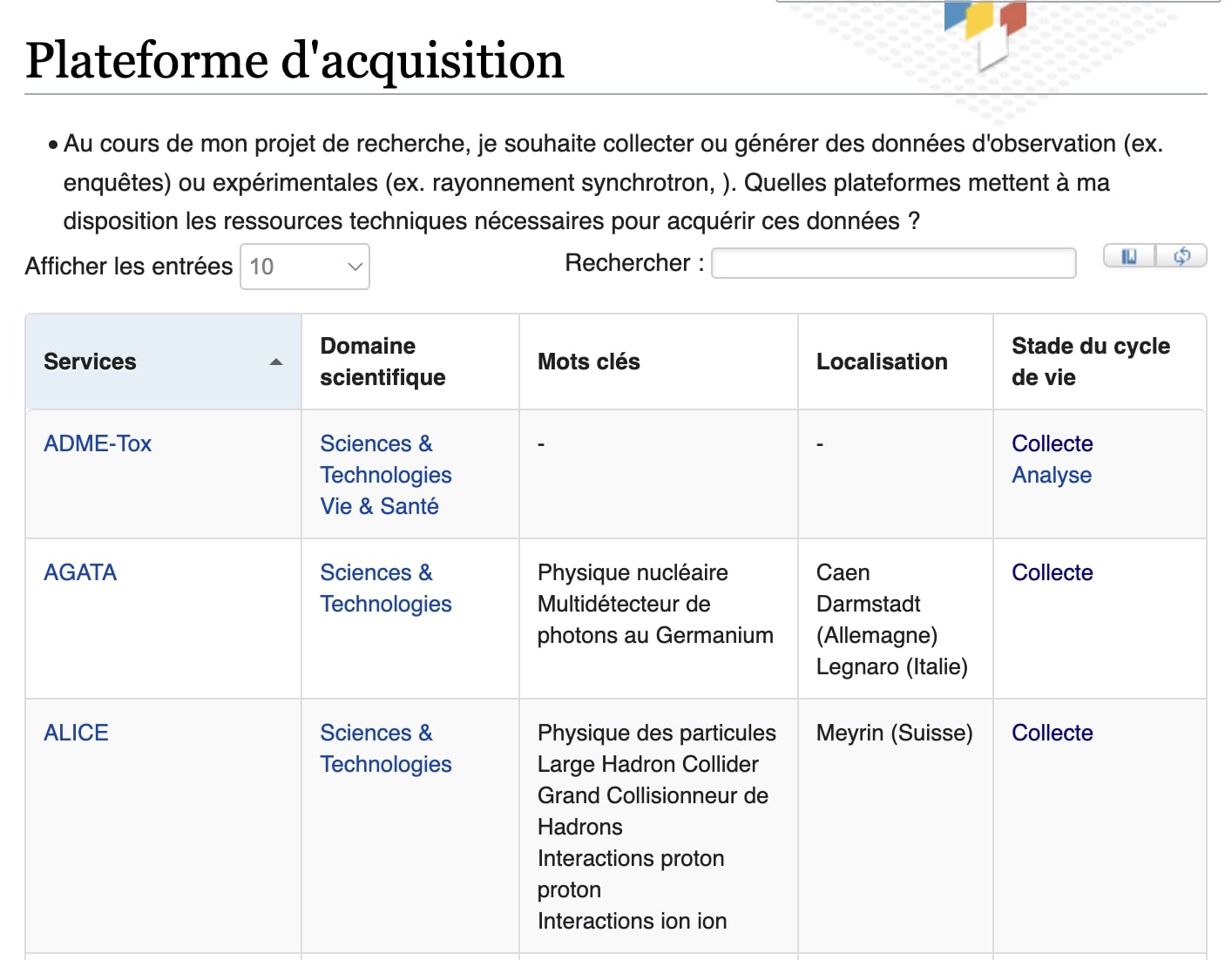Open the entries-per-page dropdown showing 10

[305, 267]
